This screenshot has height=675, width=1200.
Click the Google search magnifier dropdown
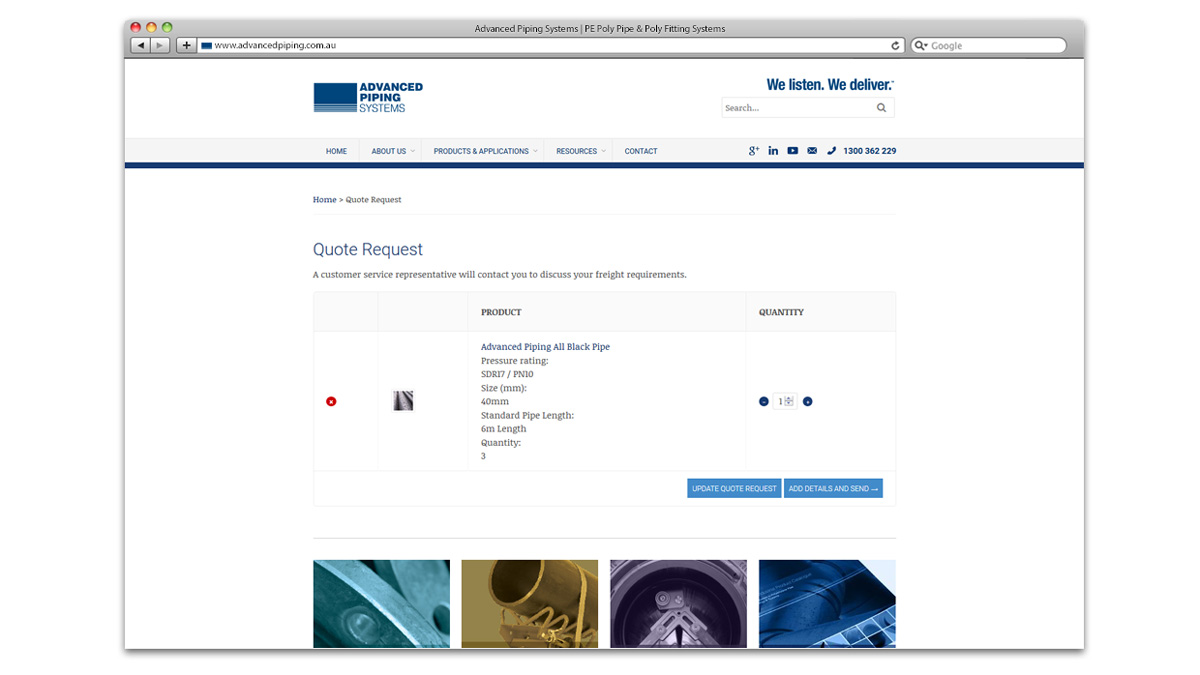922,45
